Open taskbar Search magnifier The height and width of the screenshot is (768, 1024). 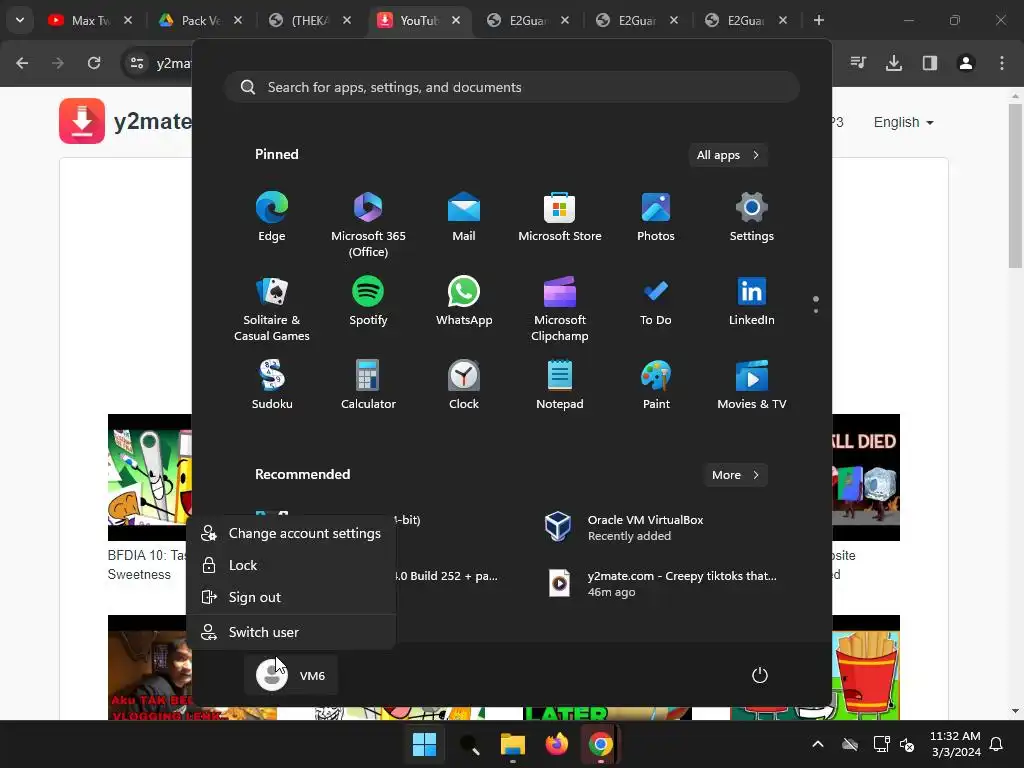pyautogui.click(x=469, y=744)
